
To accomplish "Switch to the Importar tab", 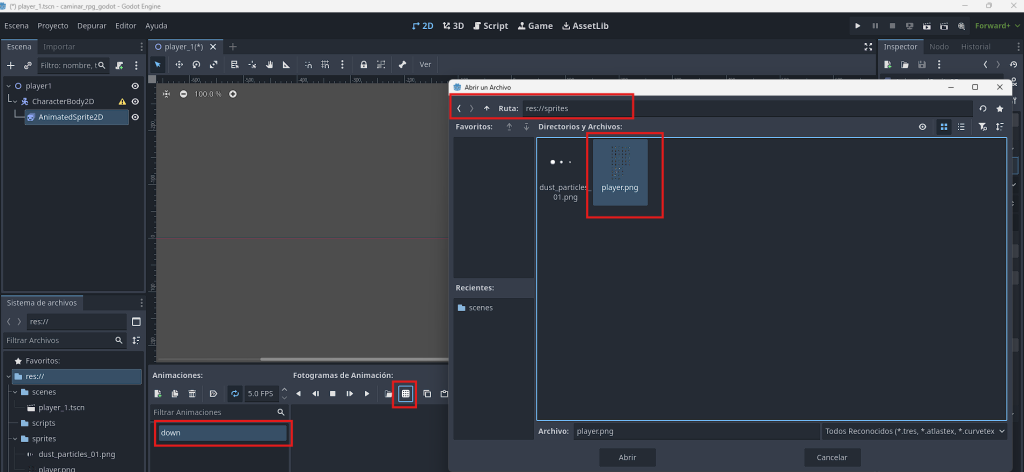I will coord(58,47).
